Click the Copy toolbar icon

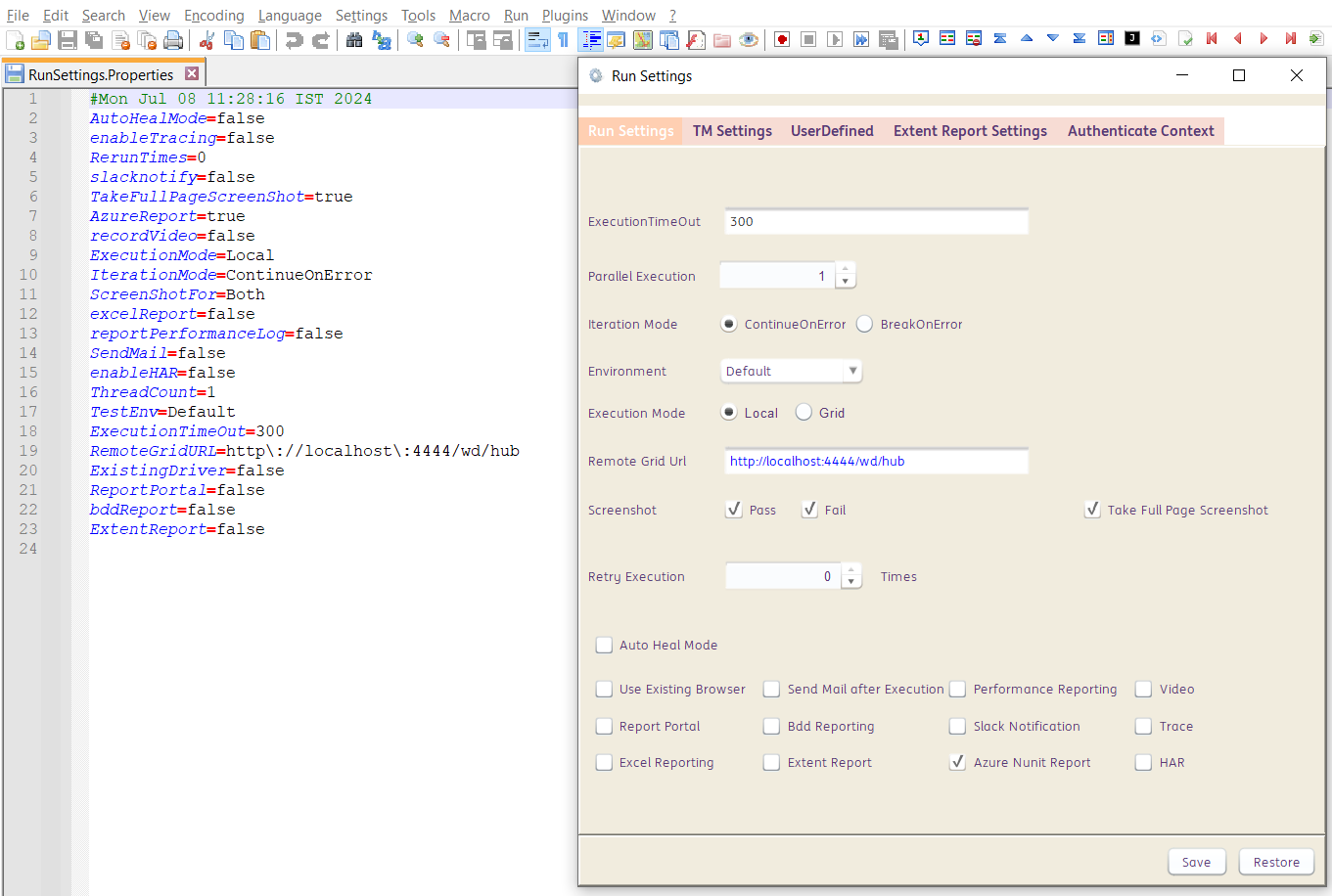(234, 40)
